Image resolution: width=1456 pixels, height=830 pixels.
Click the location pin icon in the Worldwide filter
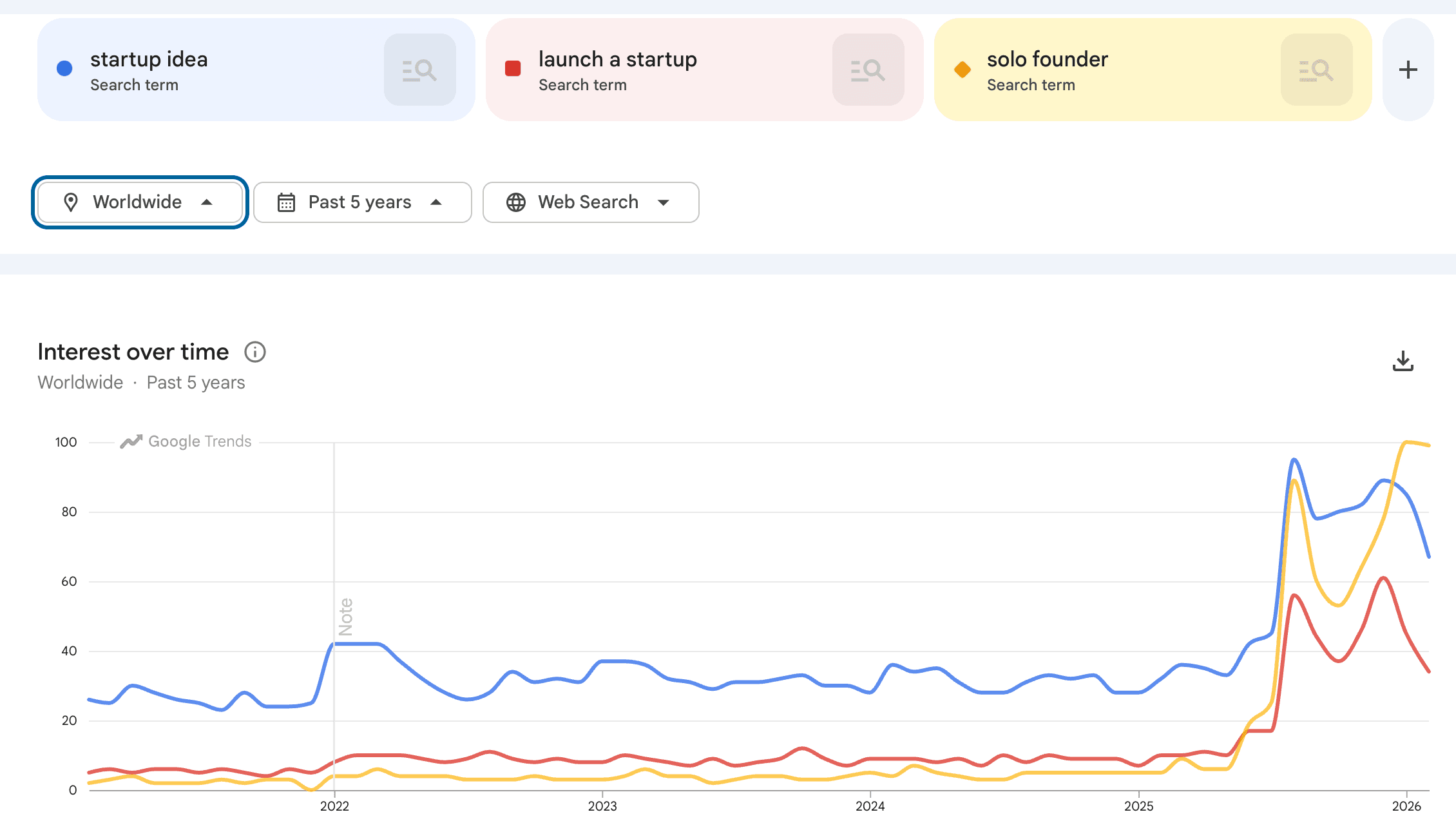click(x=71, y=202)
